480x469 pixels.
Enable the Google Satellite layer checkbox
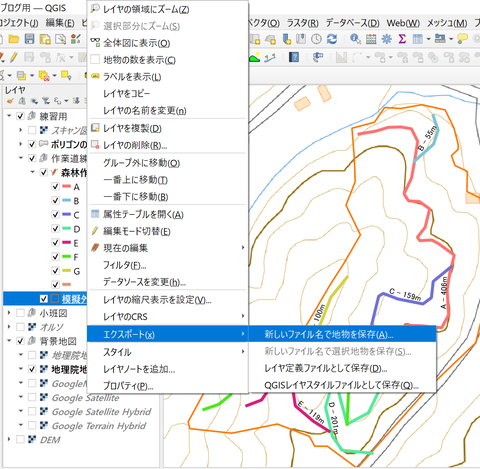(x=32, y=397)
